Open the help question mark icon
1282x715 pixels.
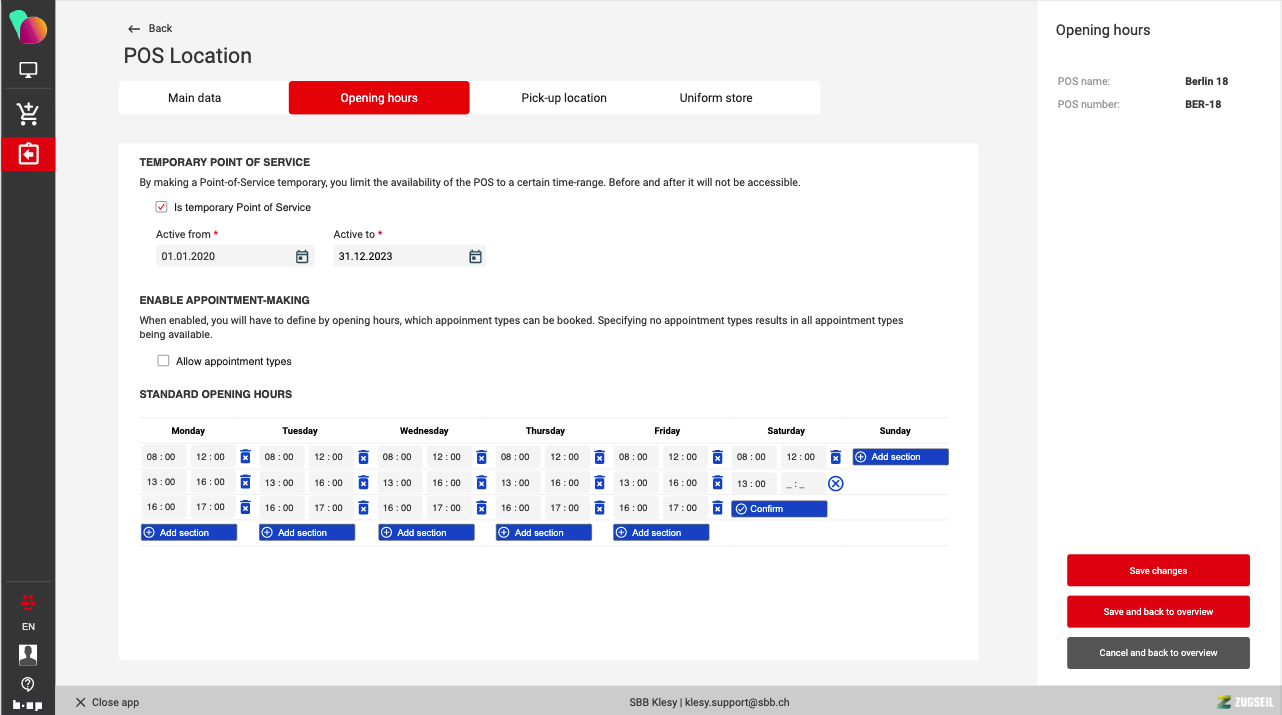click(x=28, y=684)
